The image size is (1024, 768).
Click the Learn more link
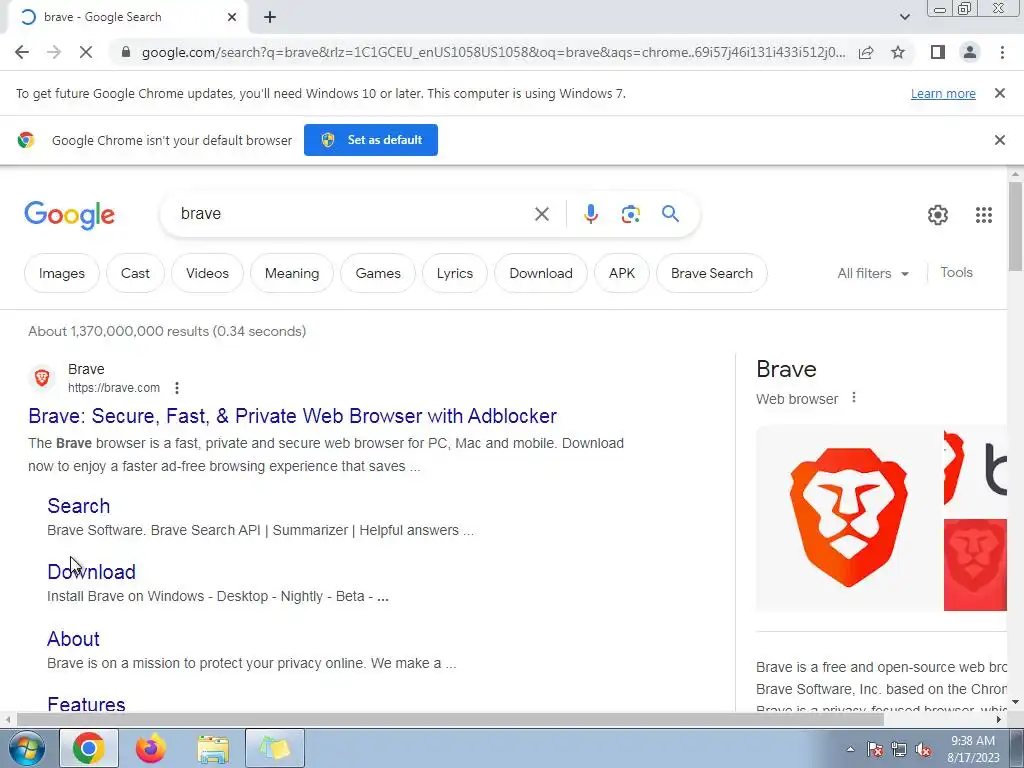click(x=943, y=94)
